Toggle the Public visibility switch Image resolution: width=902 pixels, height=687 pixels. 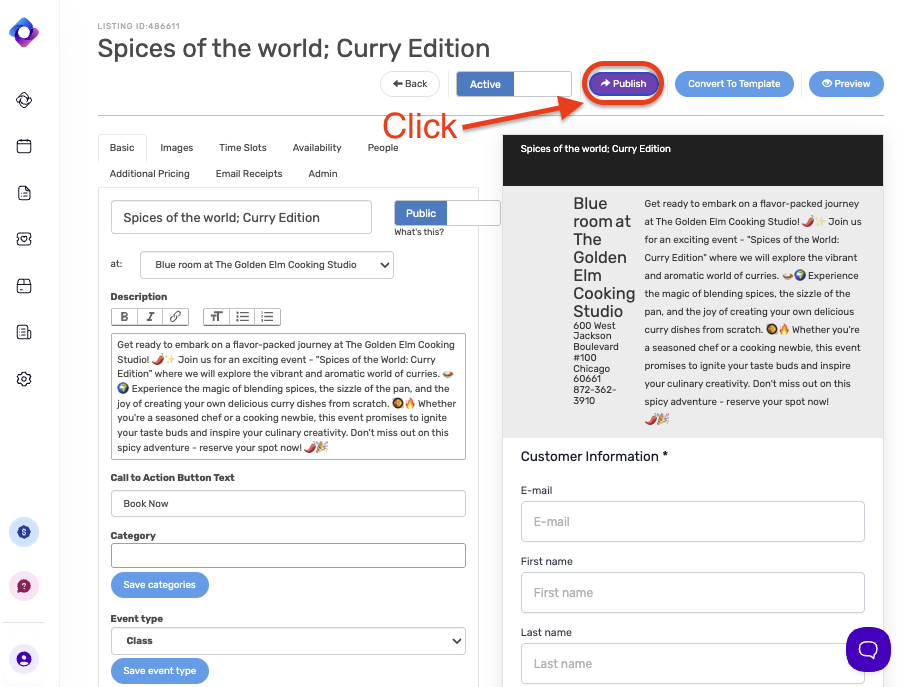(x=447, y=213)
